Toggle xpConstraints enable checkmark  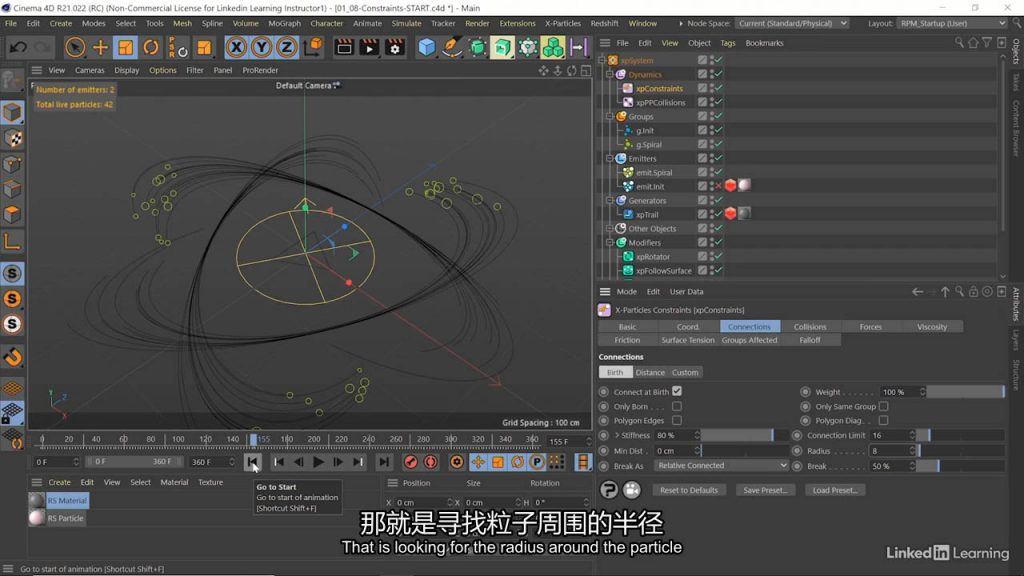click(718, 88)
